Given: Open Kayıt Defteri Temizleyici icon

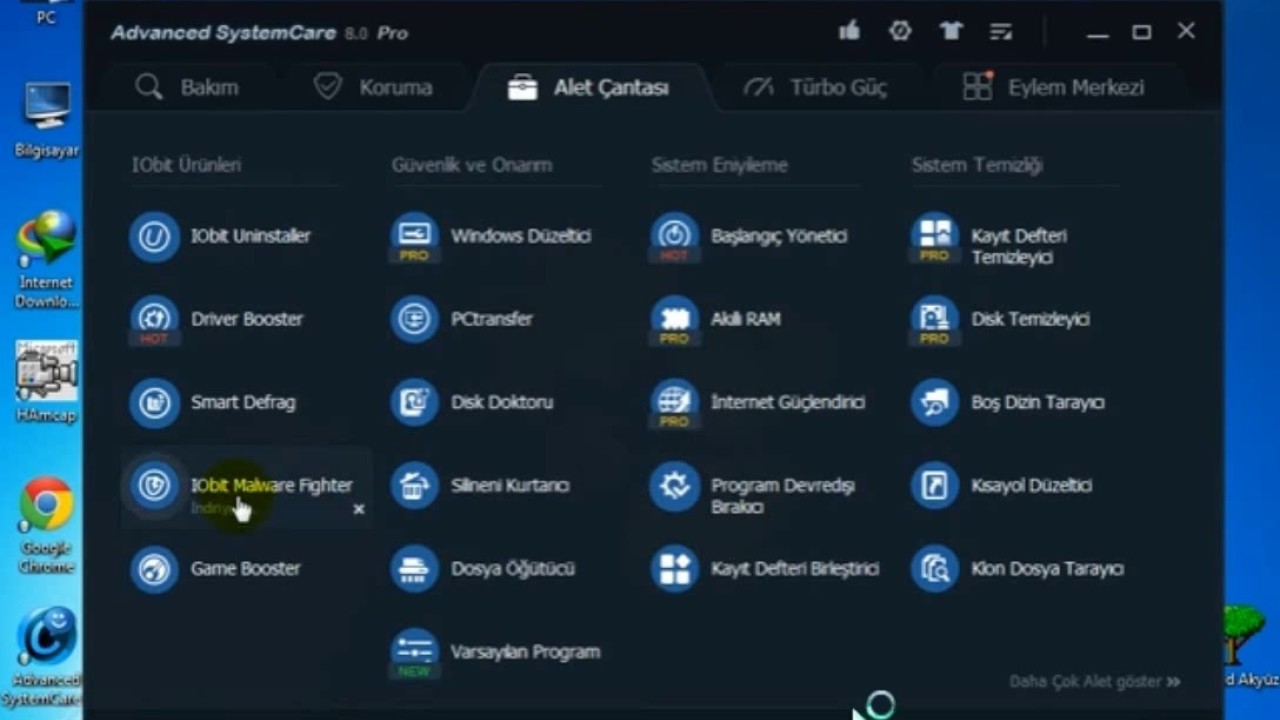Looking at the screenshot, I should click(934, 237).
